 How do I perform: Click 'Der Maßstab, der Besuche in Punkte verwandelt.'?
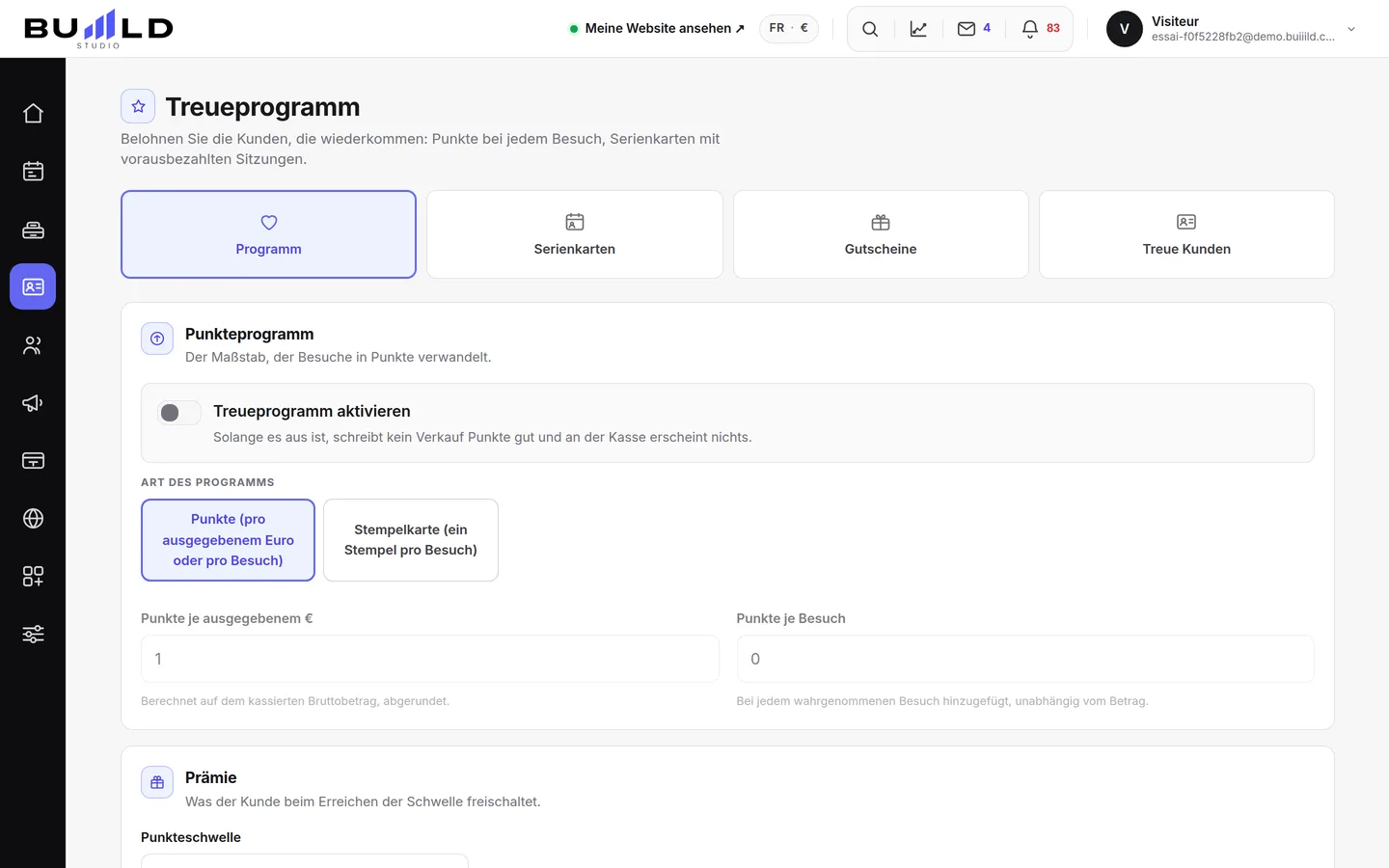tap(339, 357)
